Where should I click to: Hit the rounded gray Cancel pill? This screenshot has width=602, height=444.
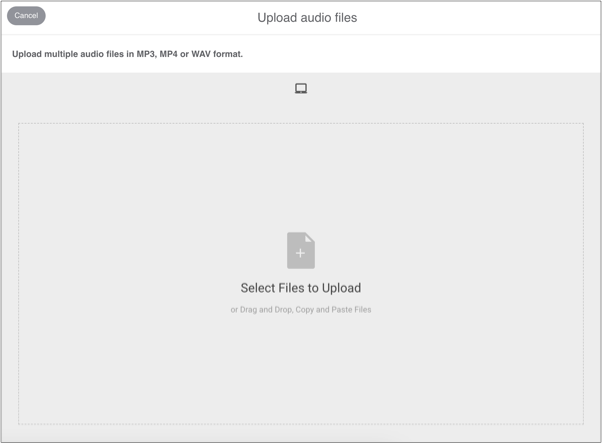click(x=26, y=16)
